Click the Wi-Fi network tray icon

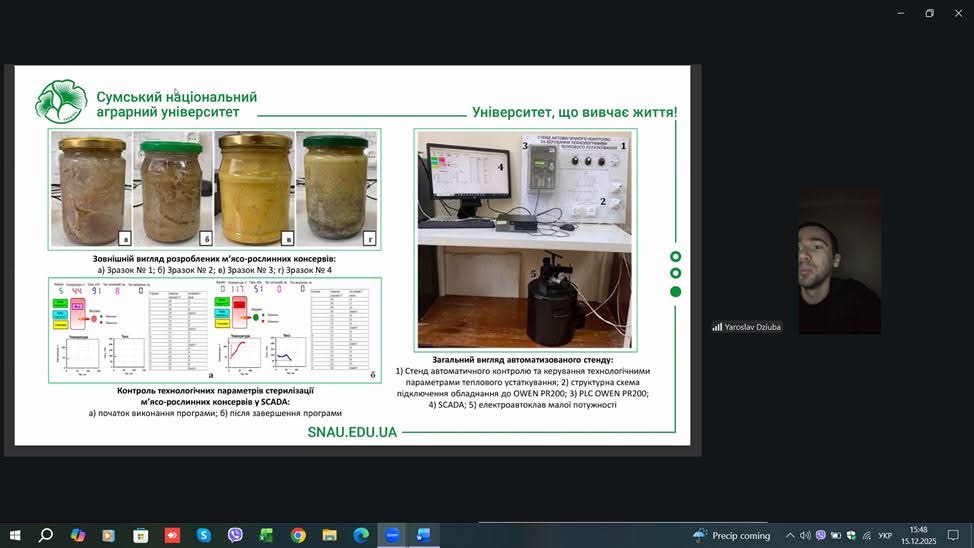coord(867,536)
